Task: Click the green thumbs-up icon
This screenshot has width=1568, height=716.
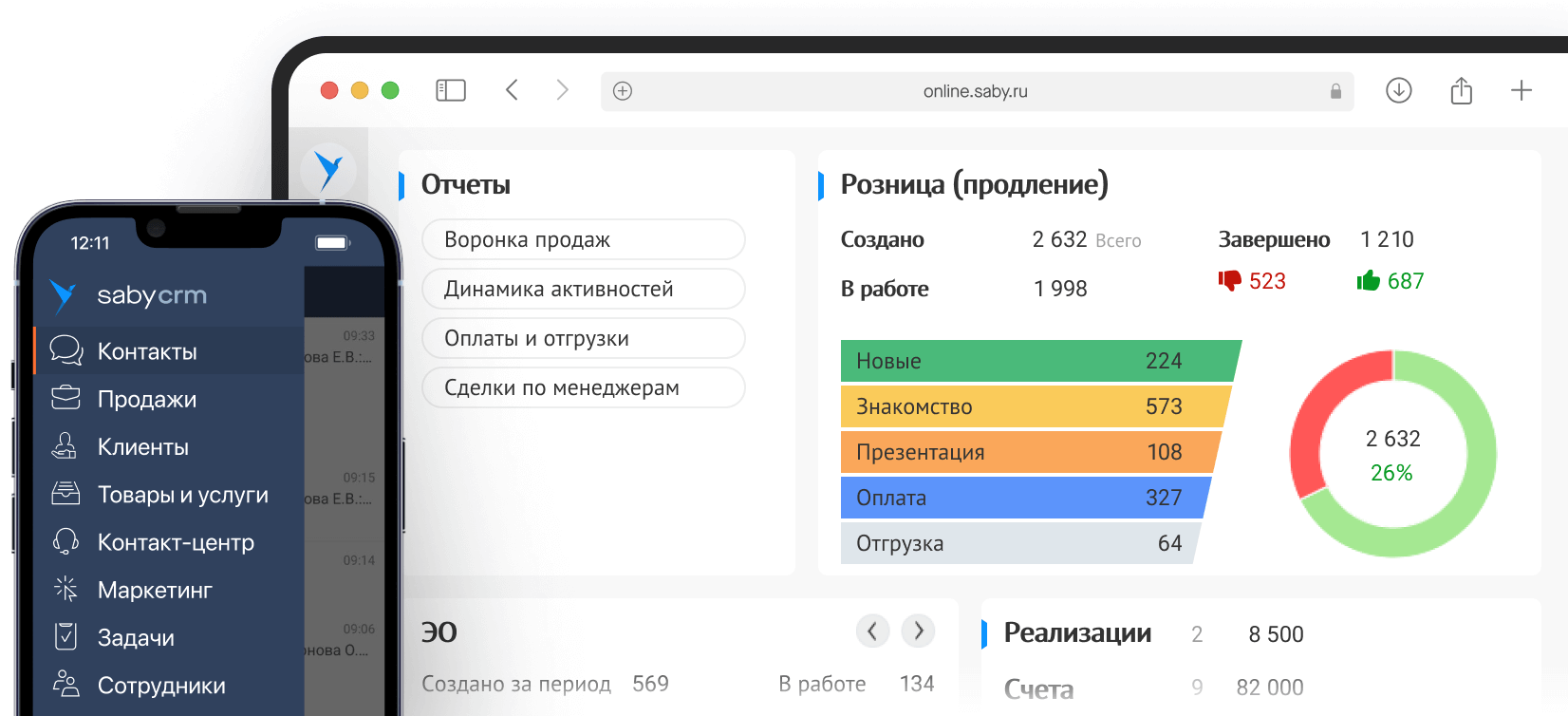Action: [1368, 281]
